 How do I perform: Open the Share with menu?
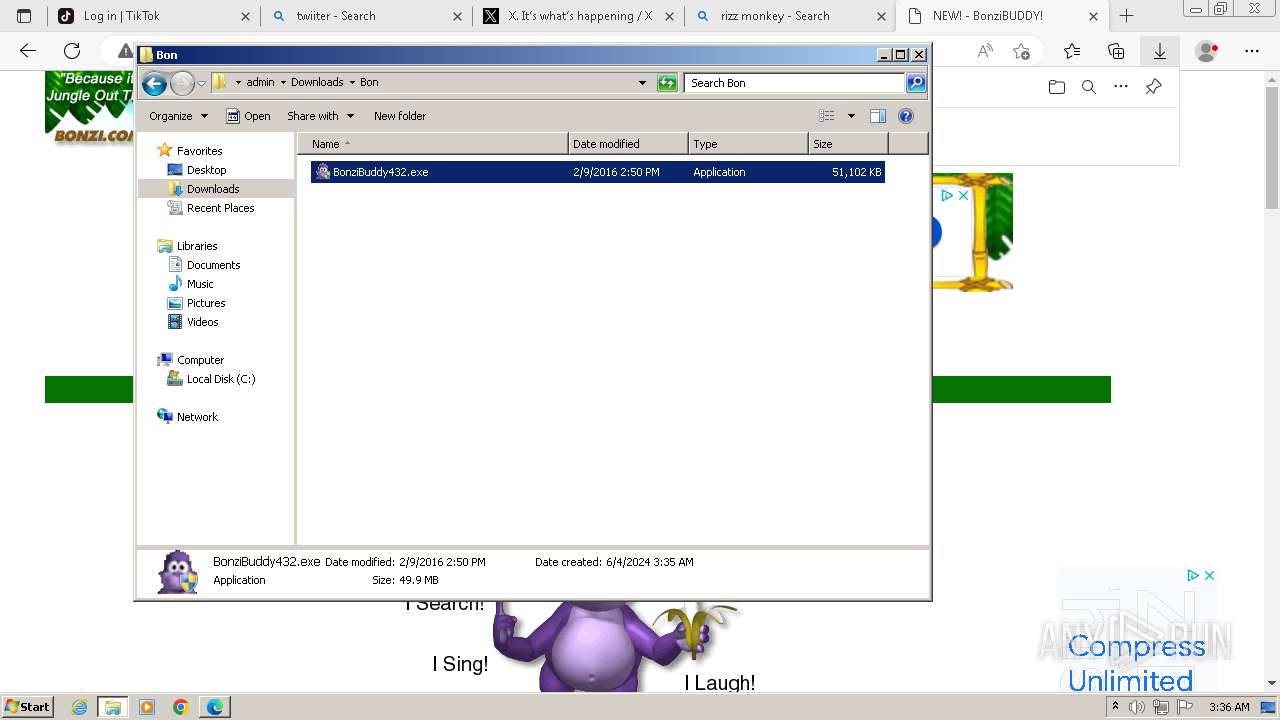click(x=320, y=116)
